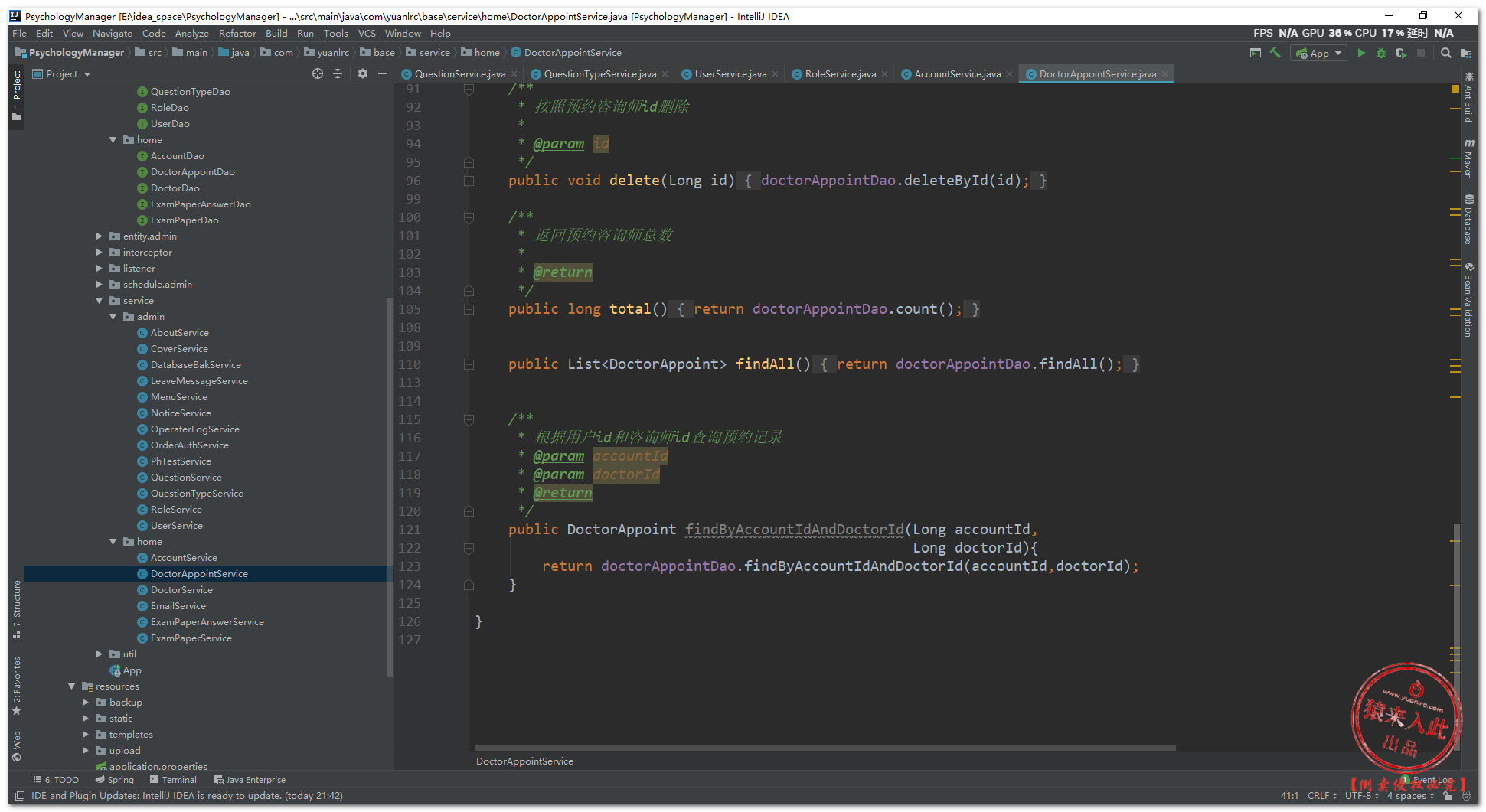Click the editor horizontal scrollbar

(x=825, y=748)
